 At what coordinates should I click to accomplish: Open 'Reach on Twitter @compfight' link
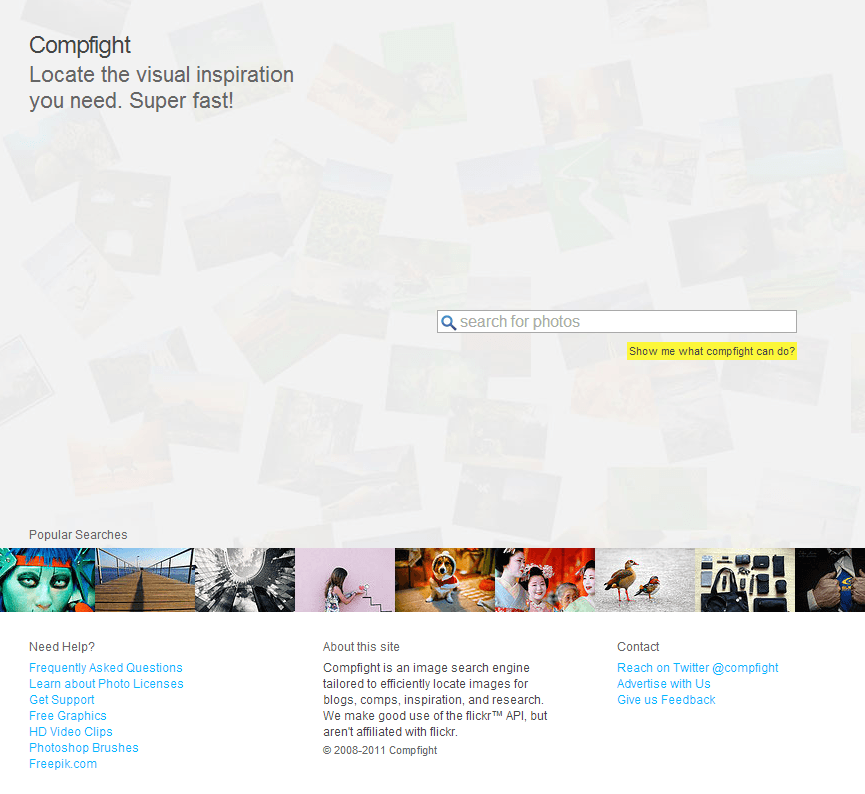698,668
